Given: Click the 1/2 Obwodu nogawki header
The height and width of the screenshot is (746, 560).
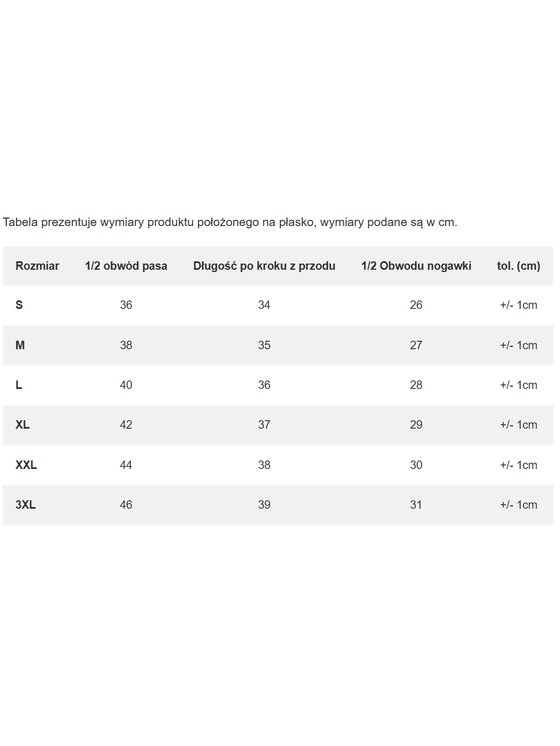Looking at the screenshot, I should click(x=416, y=266).
